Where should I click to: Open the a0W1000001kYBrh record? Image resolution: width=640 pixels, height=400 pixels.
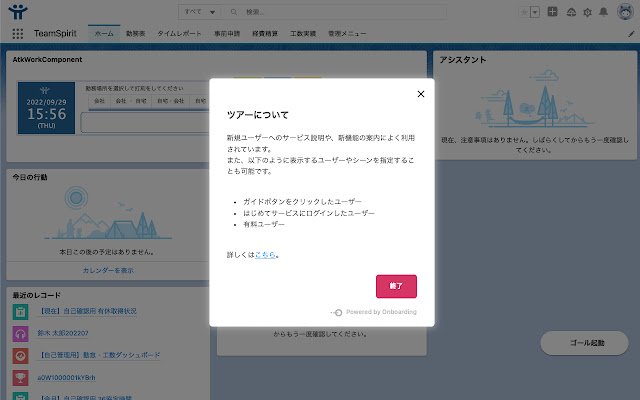click(x=66, y=378)
